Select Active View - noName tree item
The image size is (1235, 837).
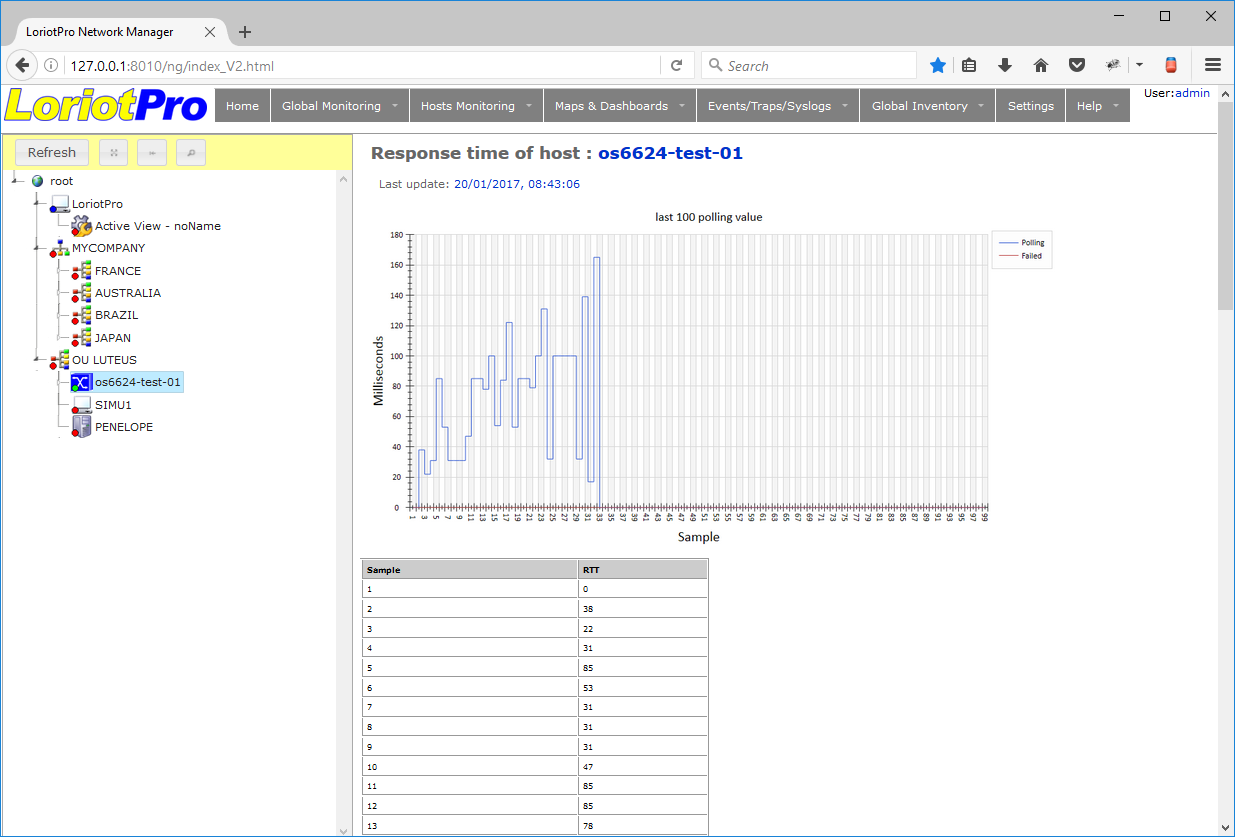pos(158,226)
